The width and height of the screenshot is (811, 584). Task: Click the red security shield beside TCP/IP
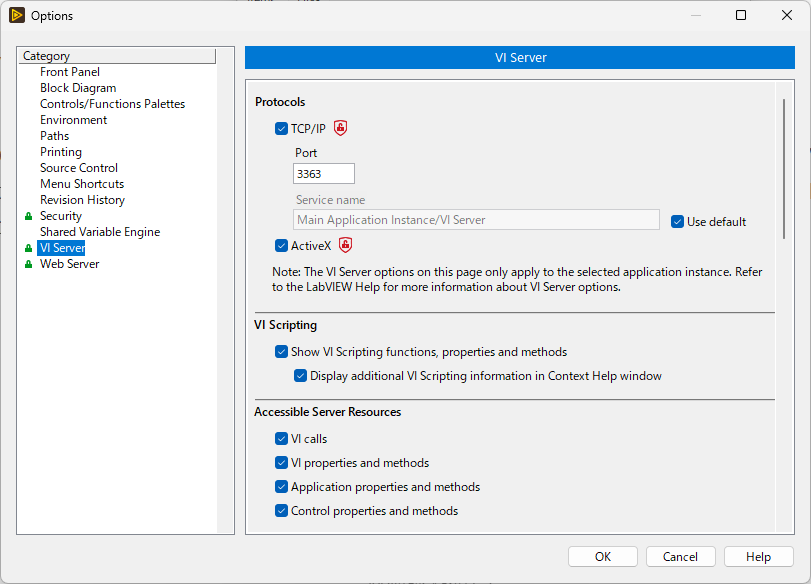[340, 128]
